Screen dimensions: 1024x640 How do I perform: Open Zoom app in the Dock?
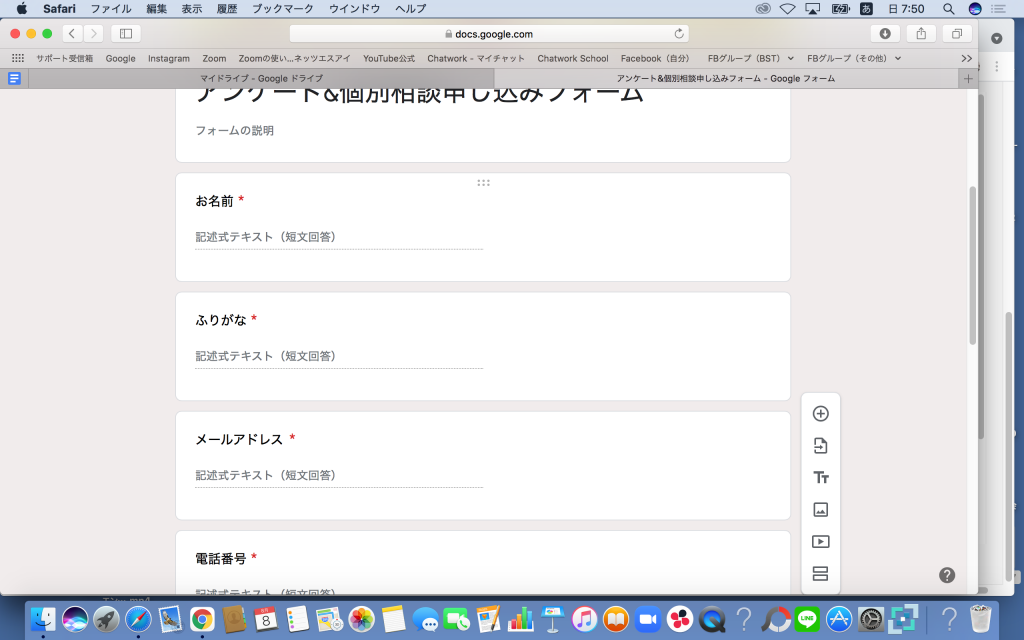648,618
